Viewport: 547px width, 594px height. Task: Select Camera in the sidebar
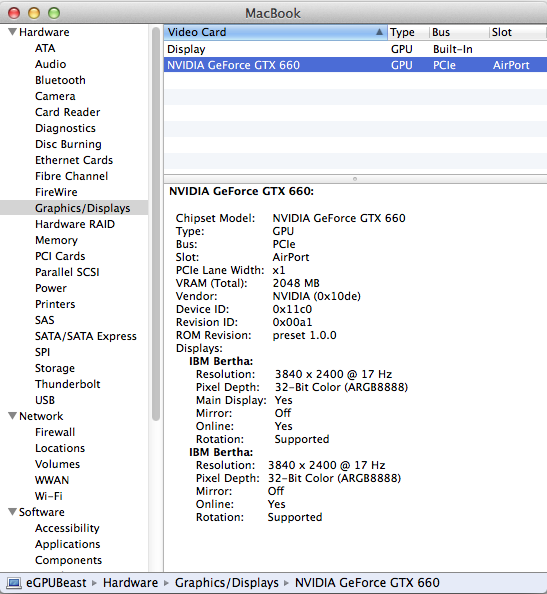[x=55, y=96]
